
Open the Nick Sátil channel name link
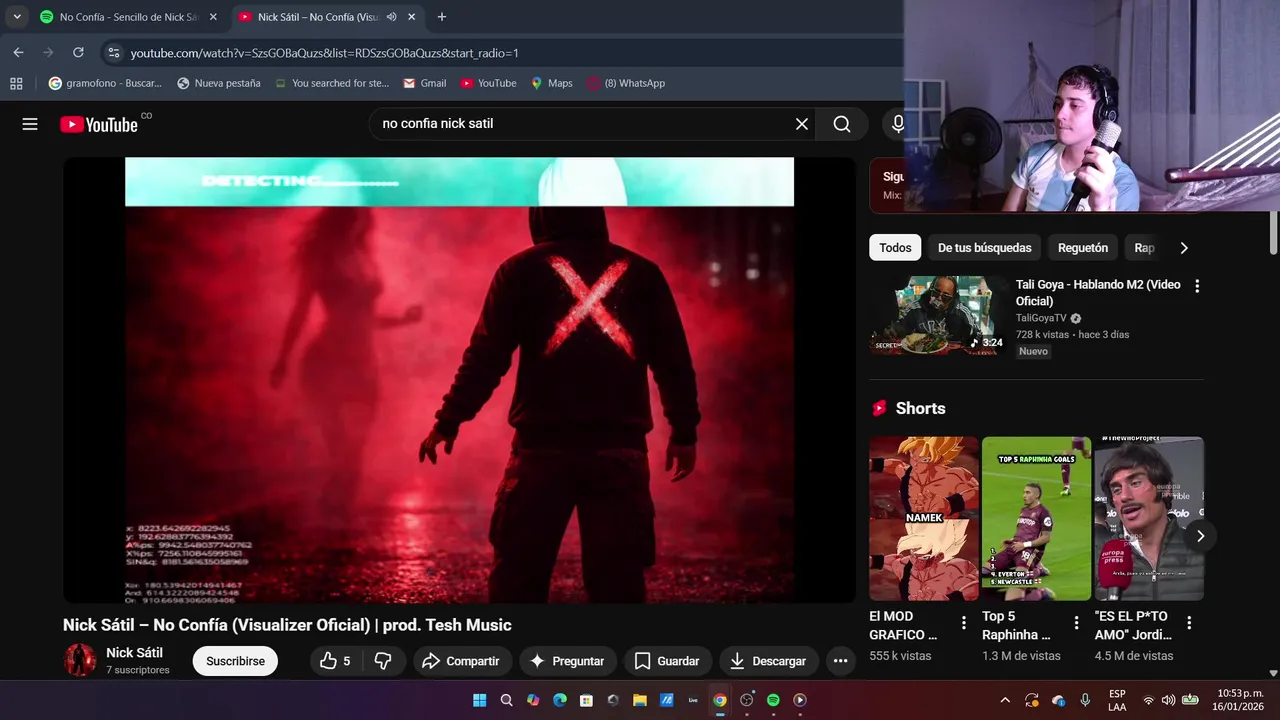click(134, 652)
